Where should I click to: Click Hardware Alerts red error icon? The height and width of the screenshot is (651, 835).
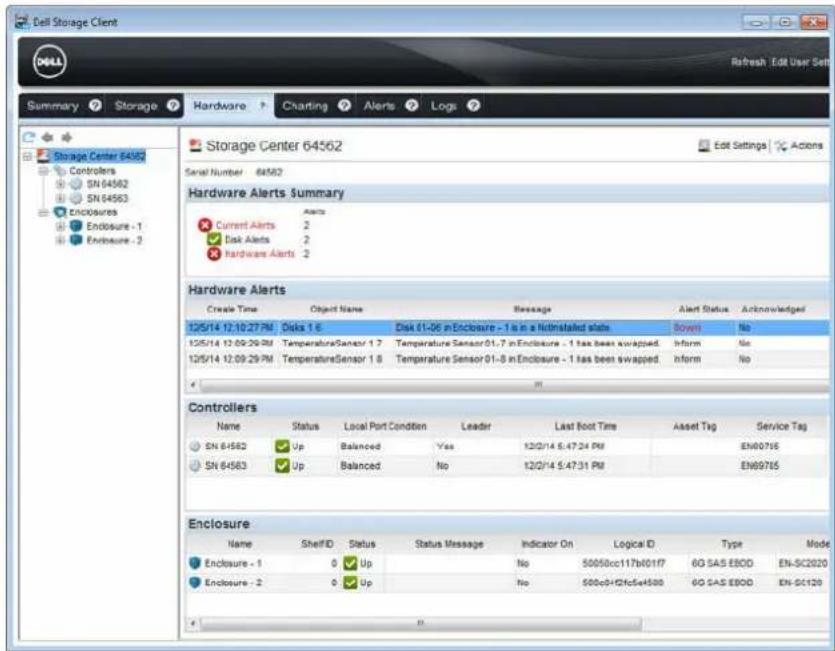[214, 254]
